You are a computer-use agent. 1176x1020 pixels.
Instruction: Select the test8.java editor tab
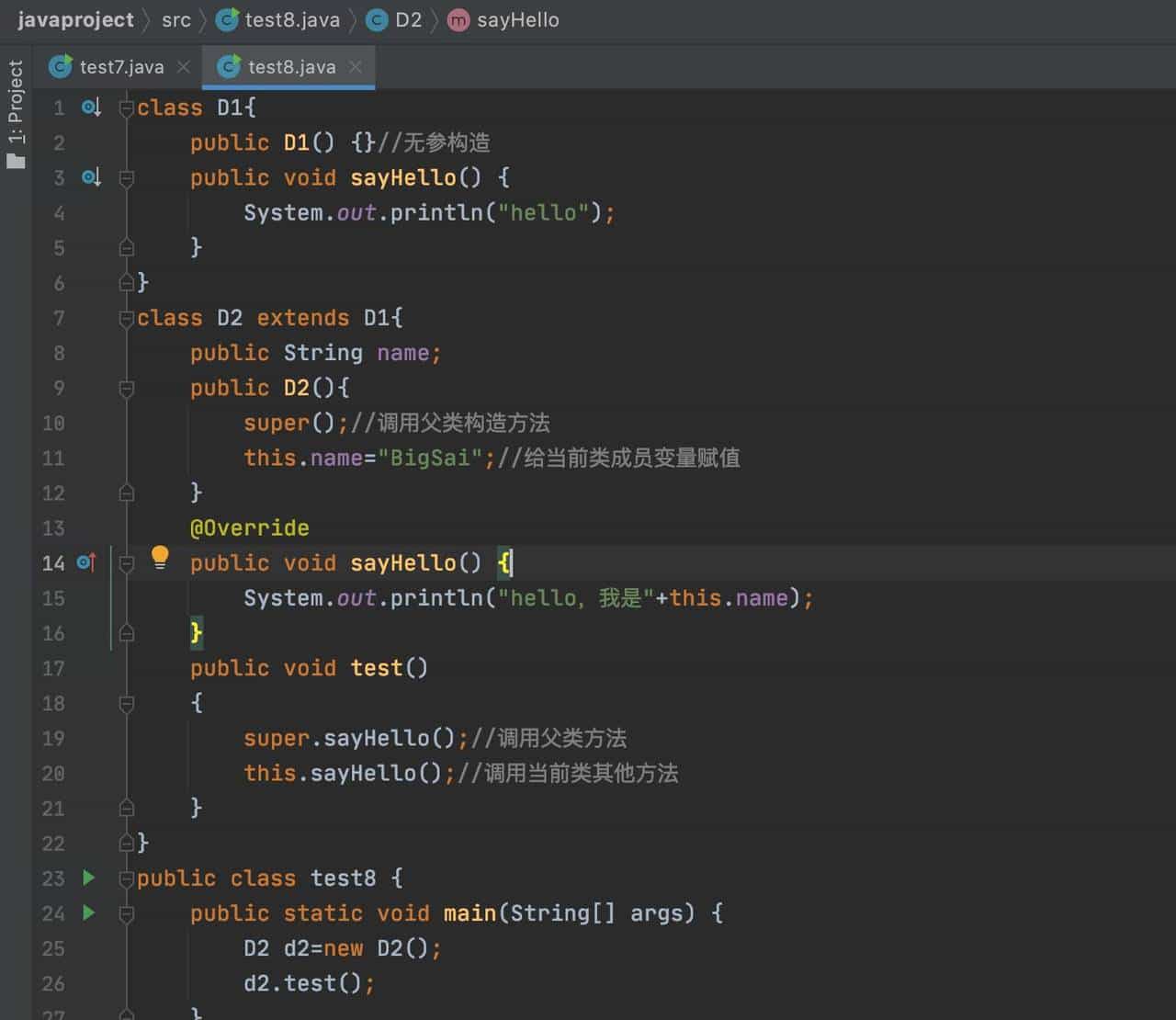[290, 67]
